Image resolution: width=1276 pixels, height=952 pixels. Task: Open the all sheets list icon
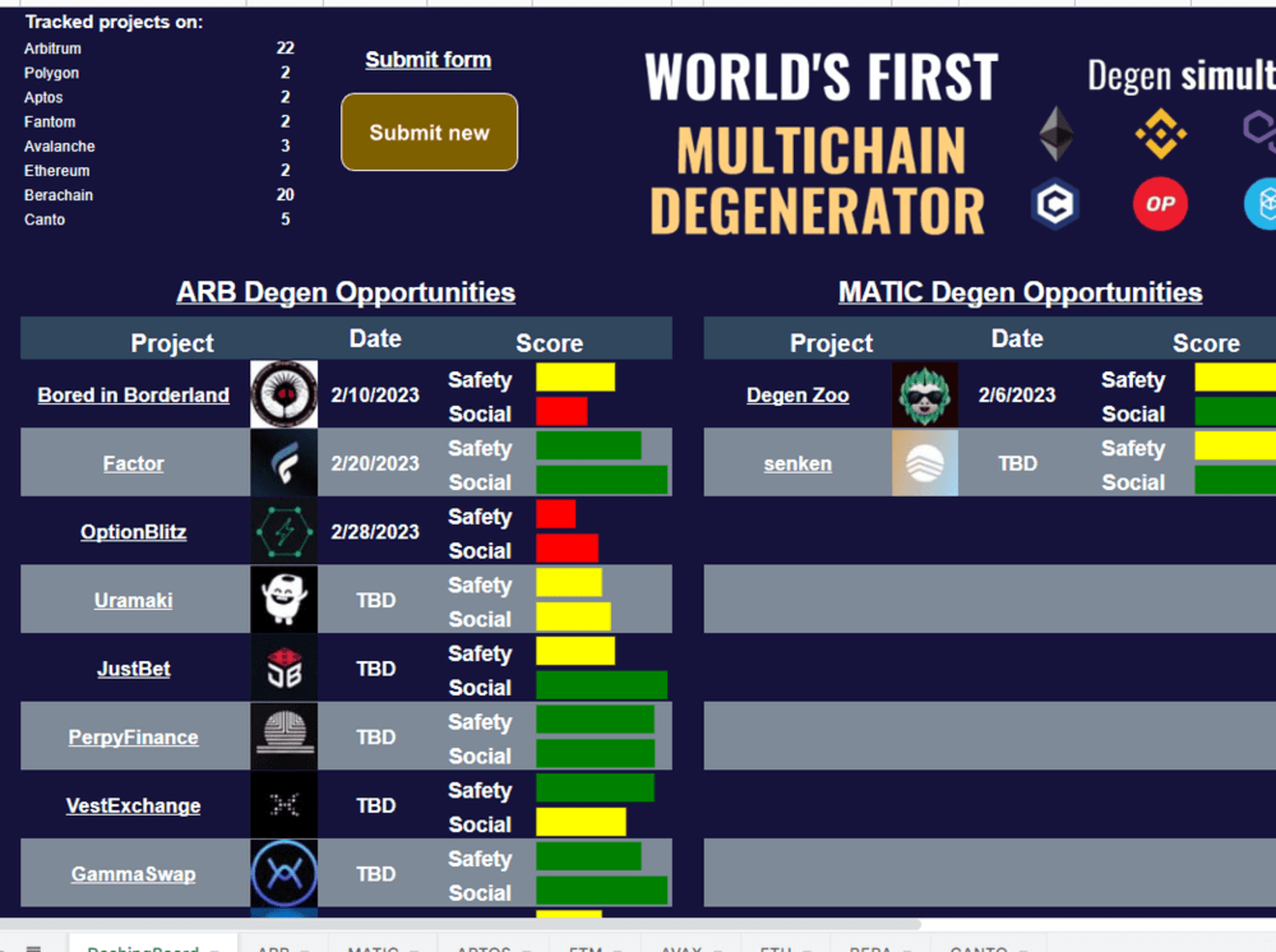34,947
